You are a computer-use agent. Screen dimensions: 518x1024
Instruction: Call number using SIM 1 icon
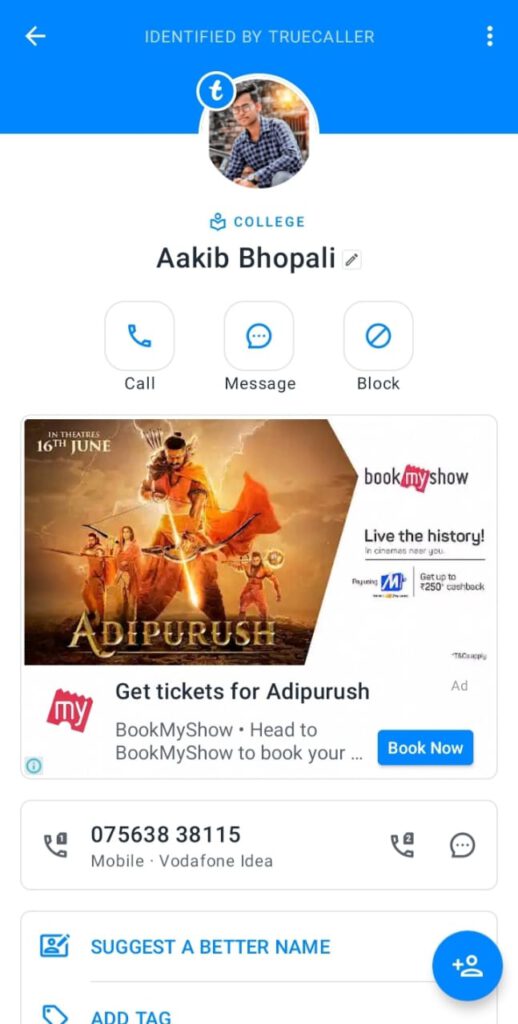pos(55,845)
